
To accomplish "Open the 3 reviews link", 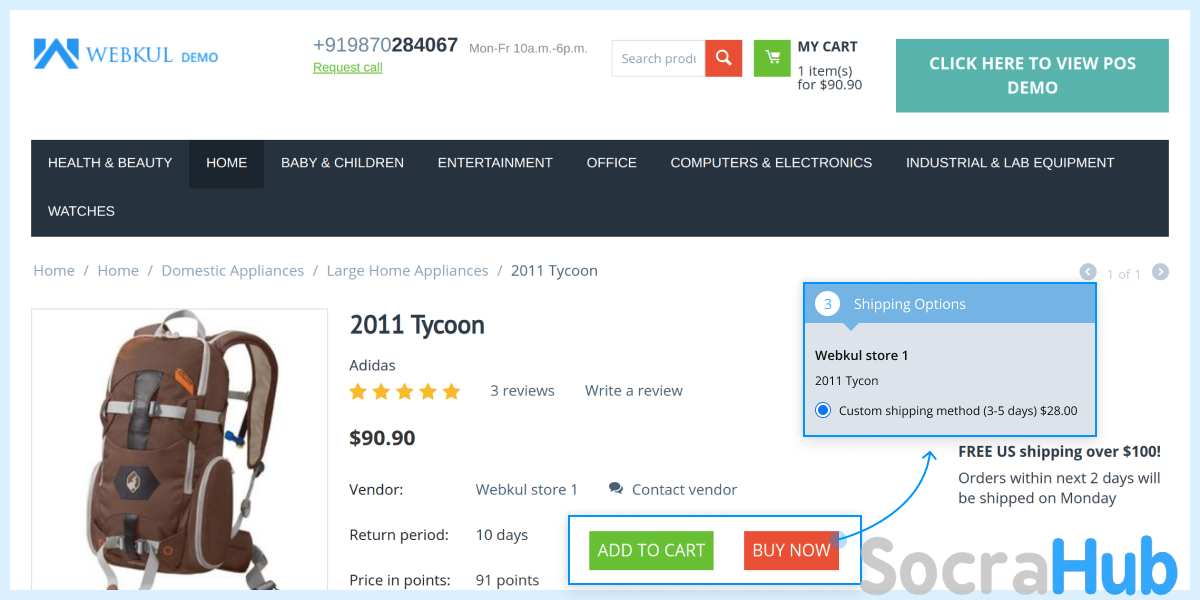I will (522, 391).
